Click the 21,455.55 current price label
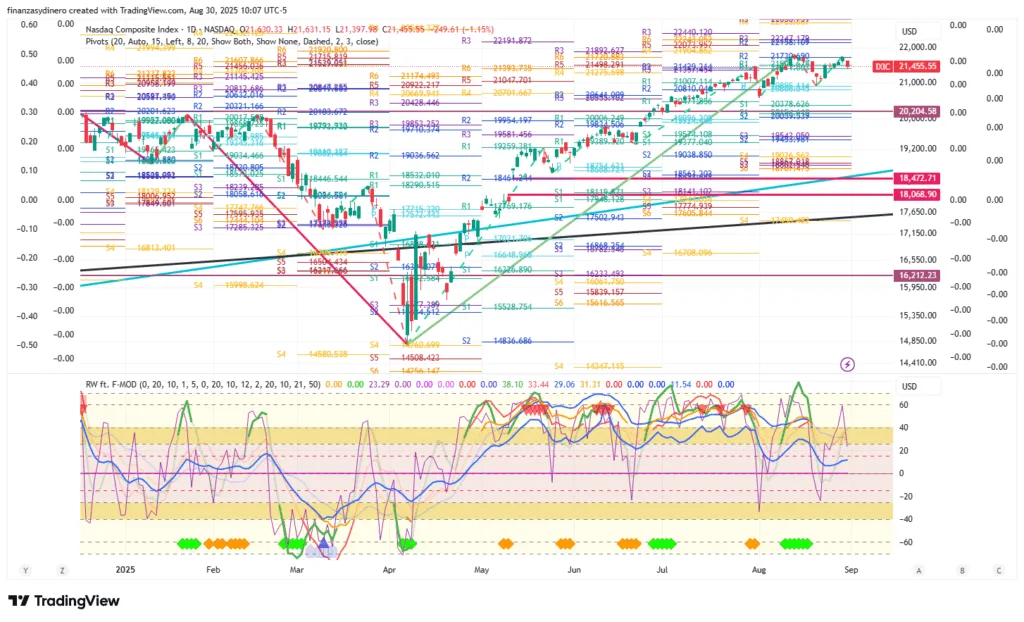Image resolution: width=1024 pixels, height=622 pixels. point(918,67)
